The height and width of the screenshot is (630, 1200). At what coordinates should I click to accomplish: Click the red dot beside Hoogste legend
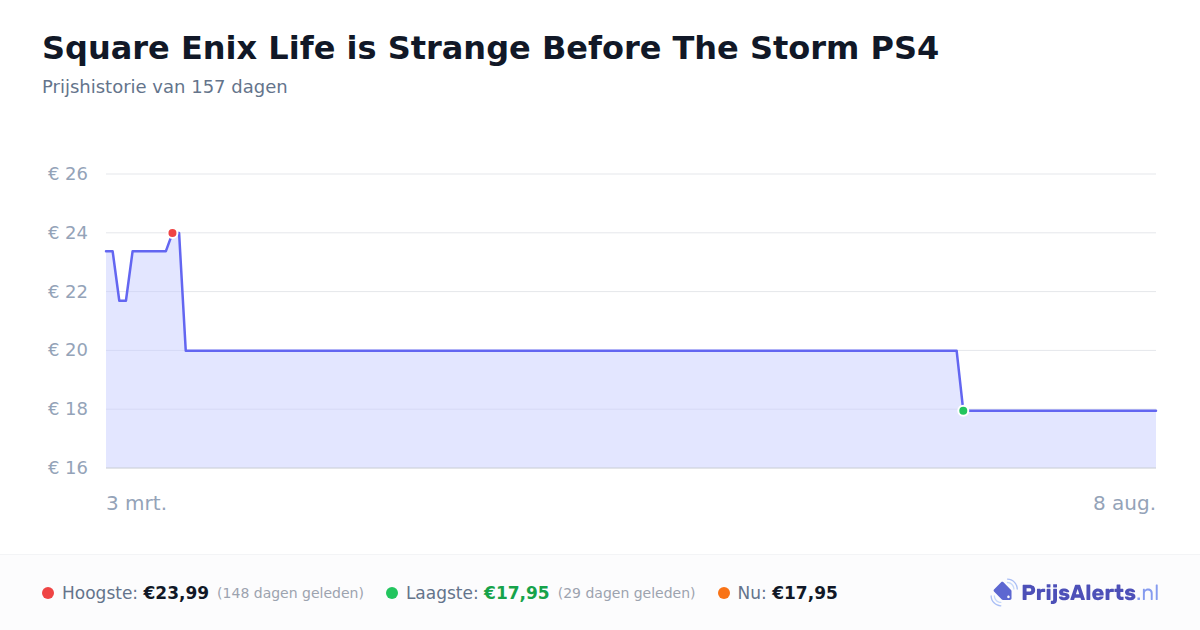(x=48, y=593)
